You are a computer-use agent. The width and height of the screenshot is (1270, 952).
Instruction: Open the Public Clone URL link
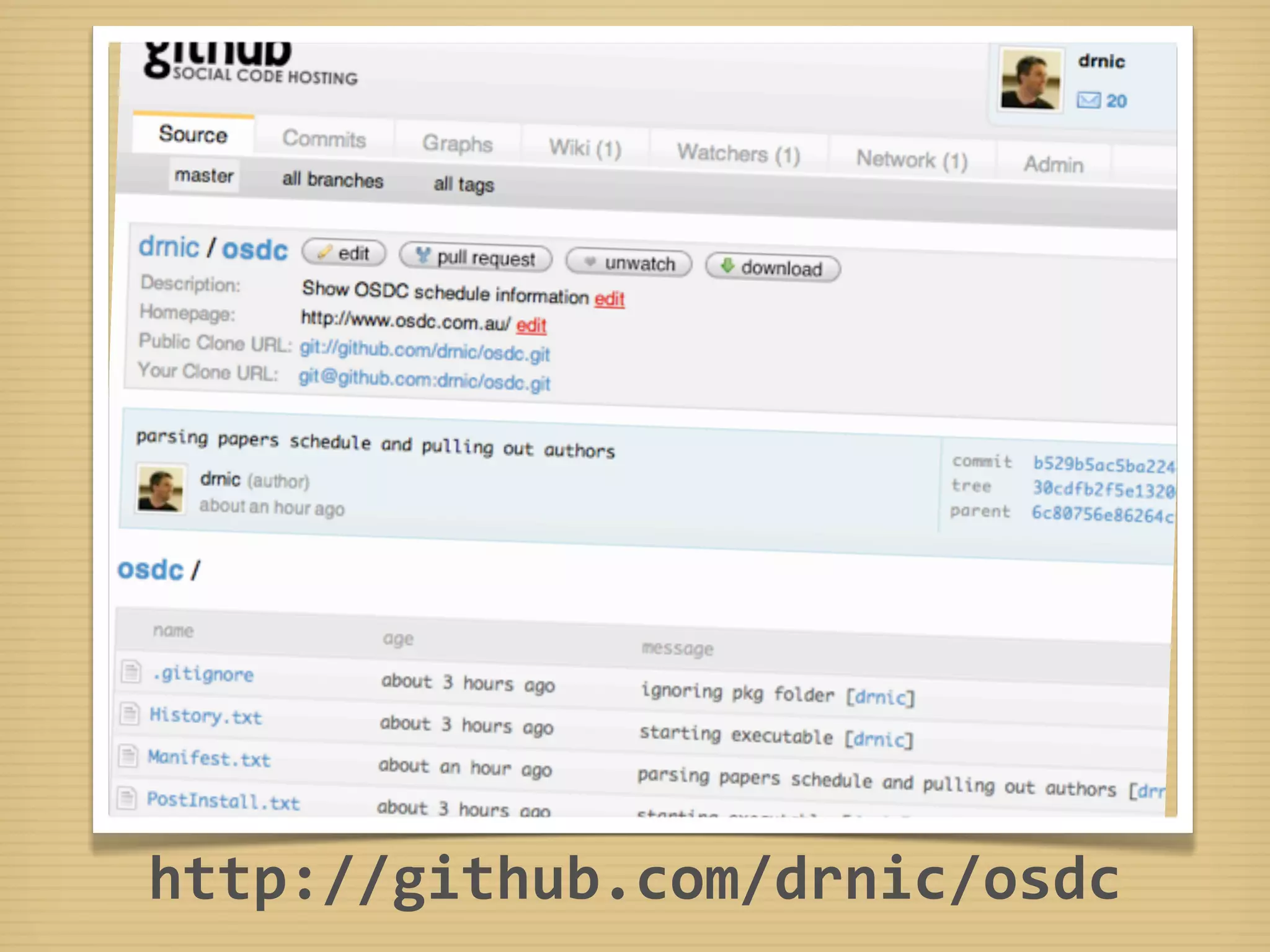425,351
